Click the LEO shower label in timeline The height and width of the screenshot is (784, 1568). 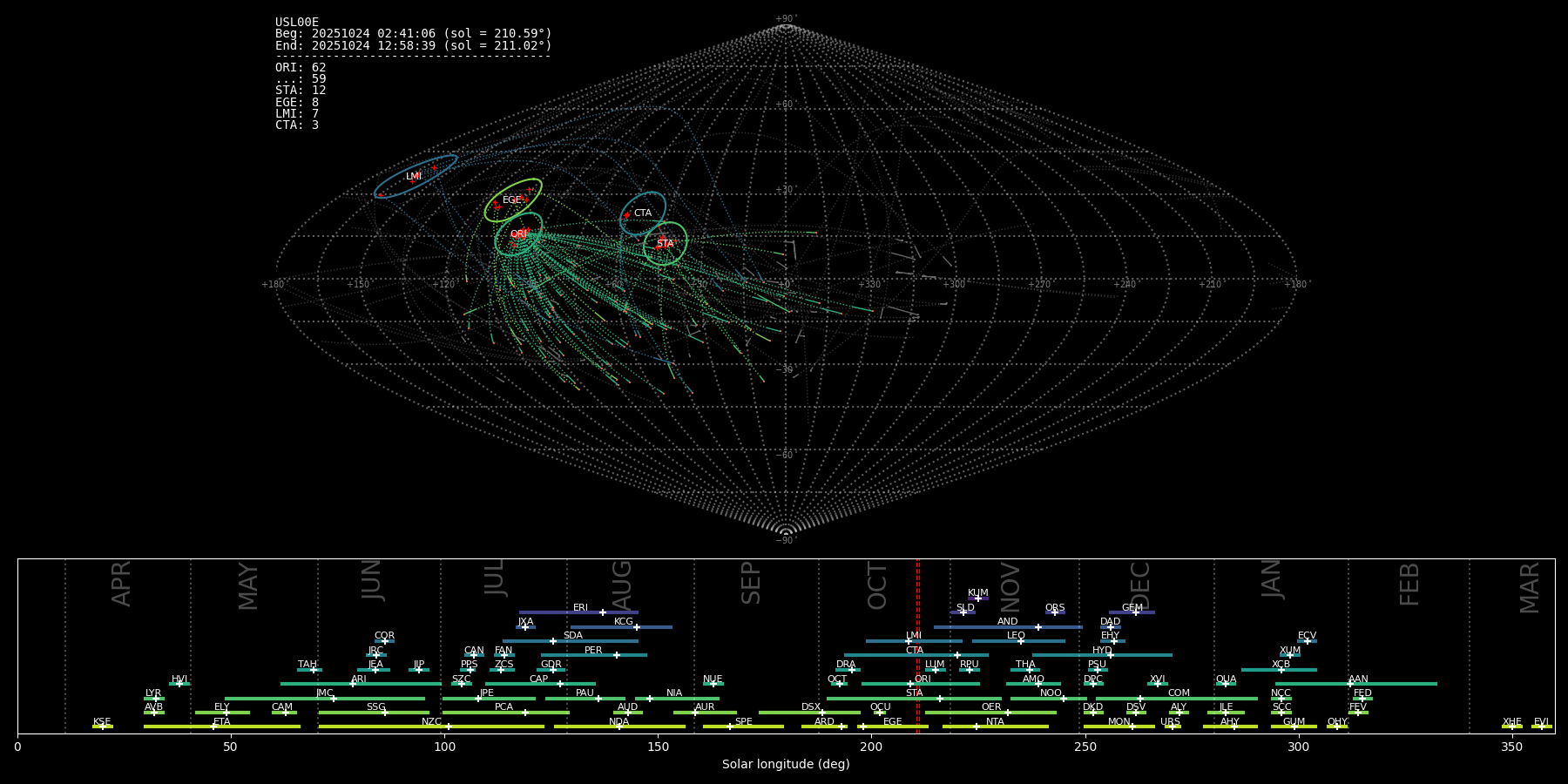click(x=1017, y=636)
